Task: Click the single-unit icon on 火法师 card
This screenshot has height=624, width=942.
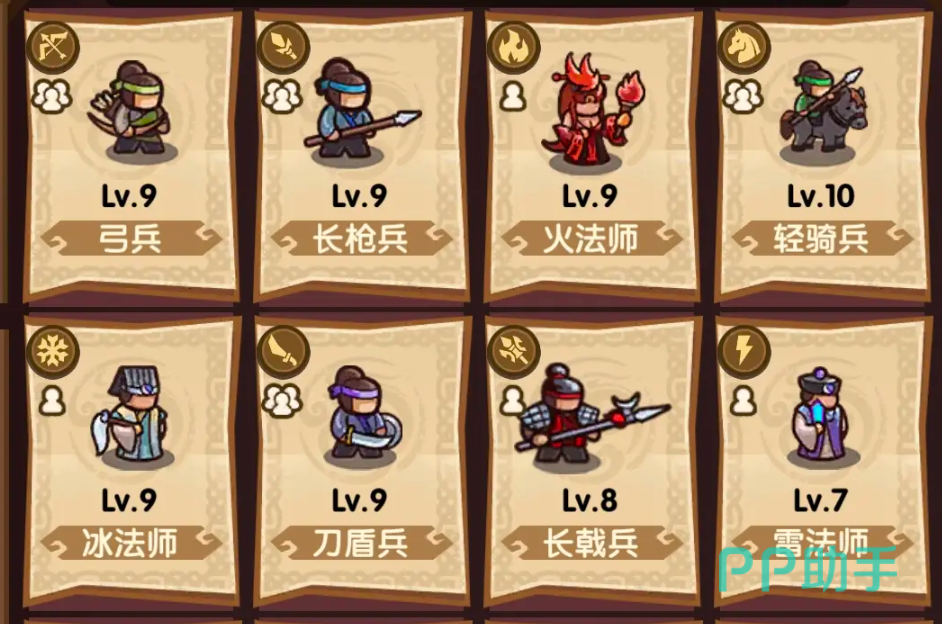Action: [512, 96]
